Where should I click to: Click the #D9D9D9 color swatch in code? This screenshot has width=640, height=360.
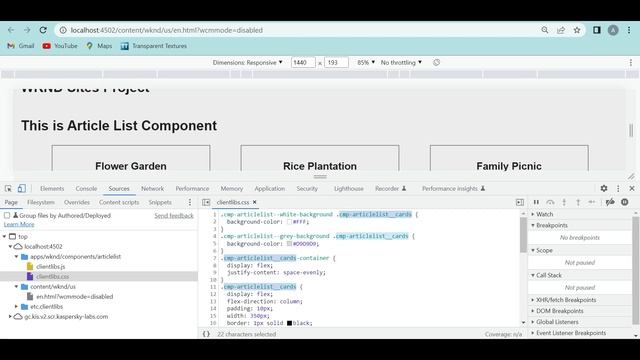(x=289, y=244)
